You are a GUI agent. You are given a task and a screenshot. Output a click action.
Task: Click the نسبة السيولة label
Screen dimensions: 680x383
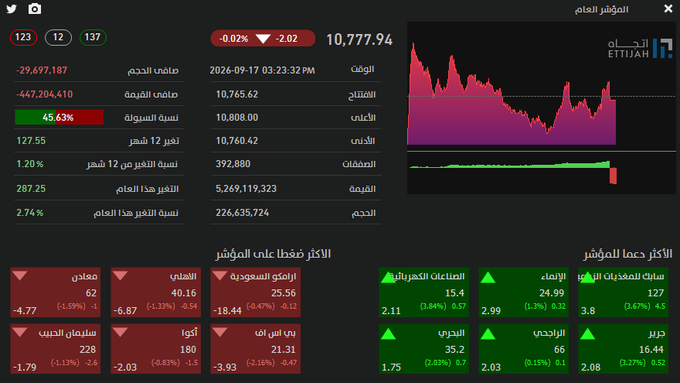151,118
